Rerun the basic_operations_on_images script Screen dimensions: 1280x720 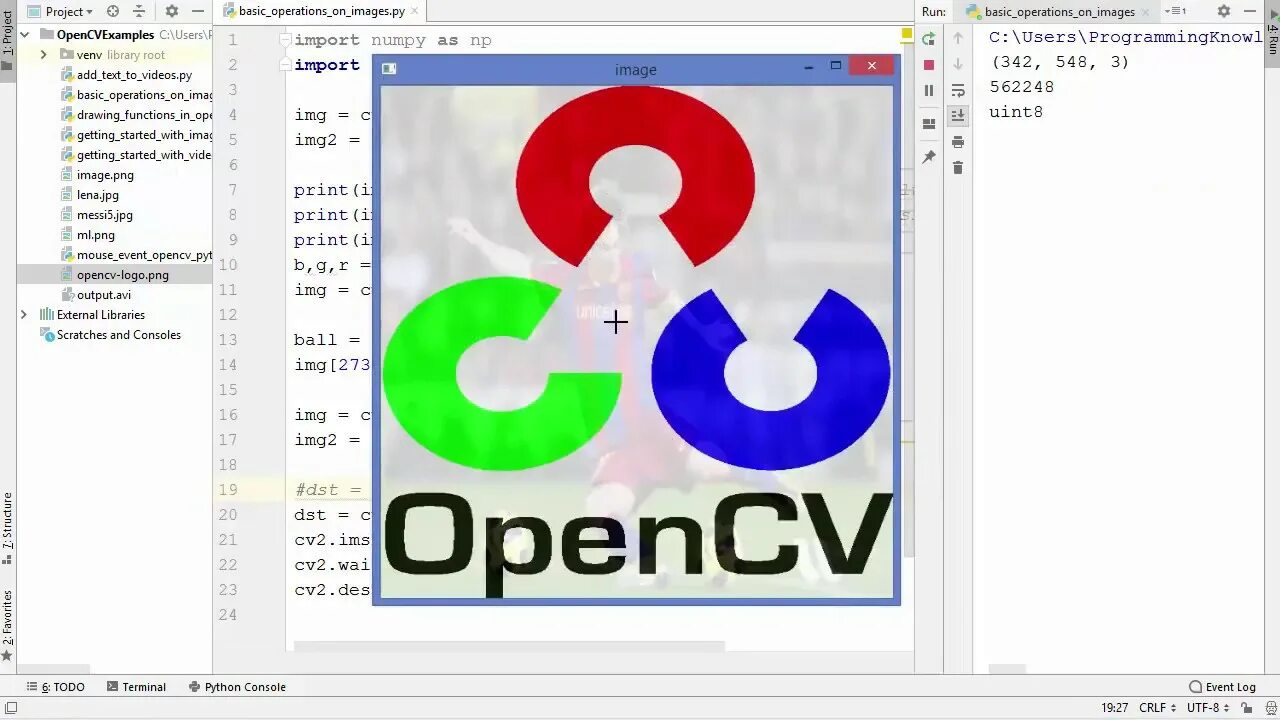pos(928,38)
